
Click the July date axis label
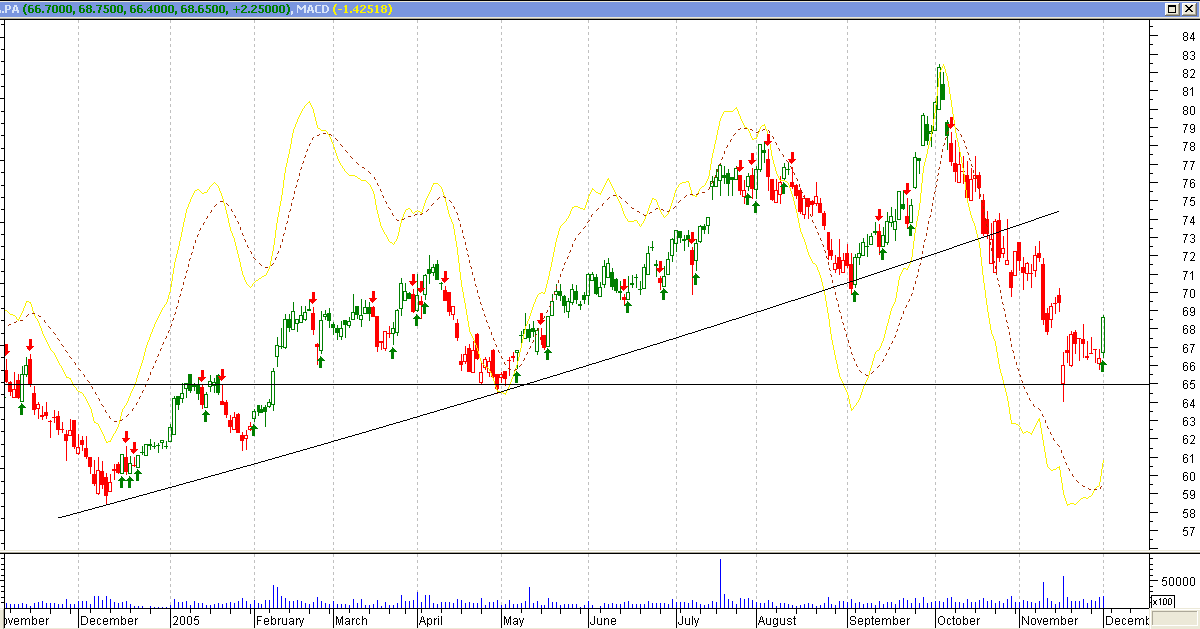coord(687,620)
